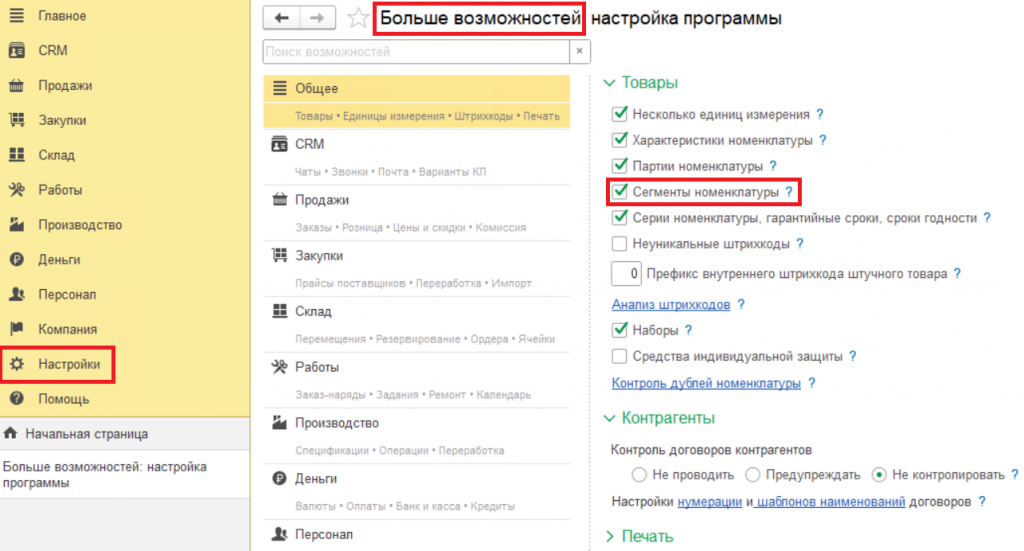The width and height of the screenshot is (1024, 551).
Task: Select the Не проводить radio option
Action: [x=639, y=475]
